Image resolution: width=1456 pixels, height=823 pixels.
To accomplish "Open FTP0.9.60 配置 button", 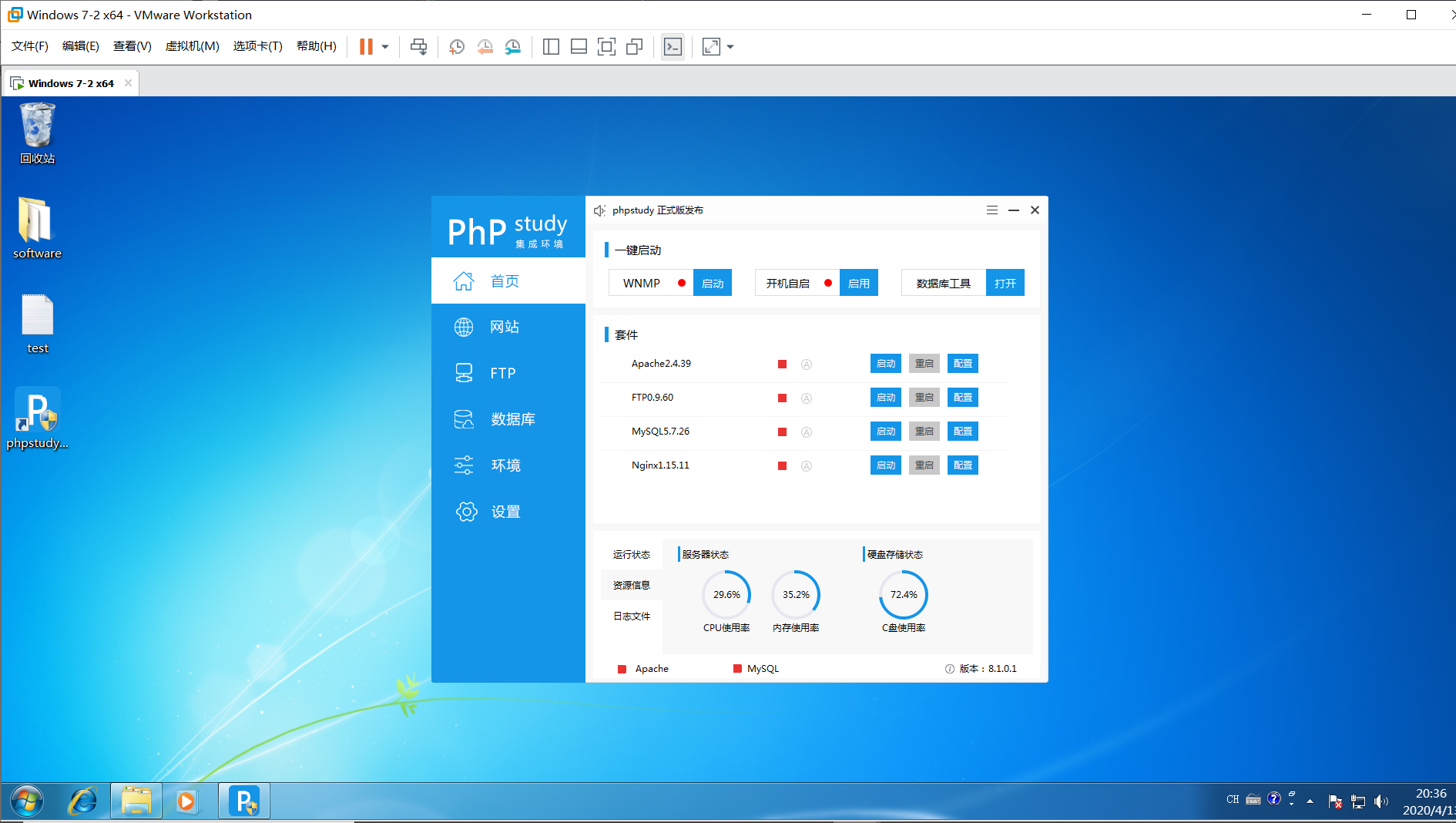I will [963, 398].
